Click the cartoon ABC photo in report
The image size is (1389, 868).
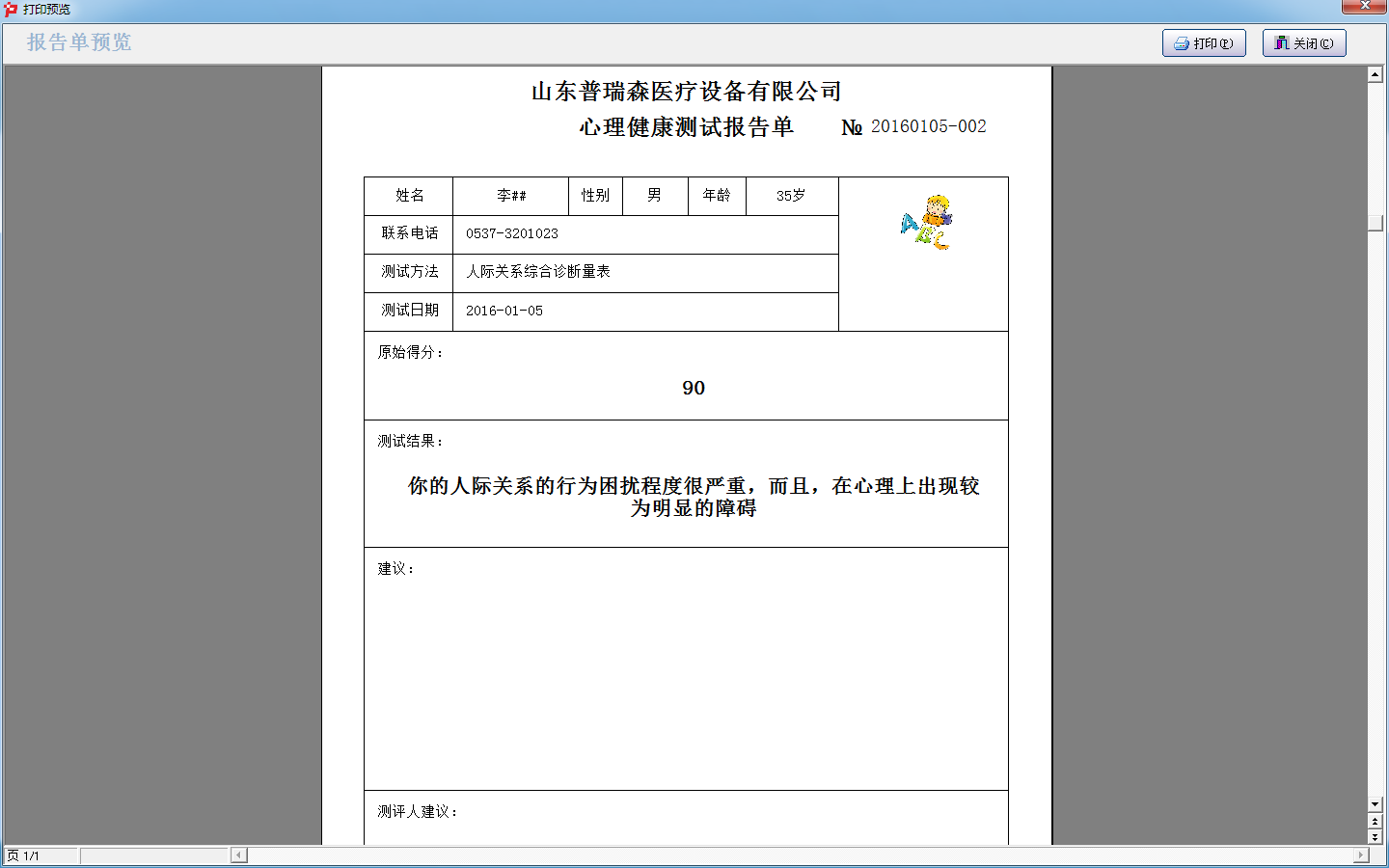tap(926, 223)
